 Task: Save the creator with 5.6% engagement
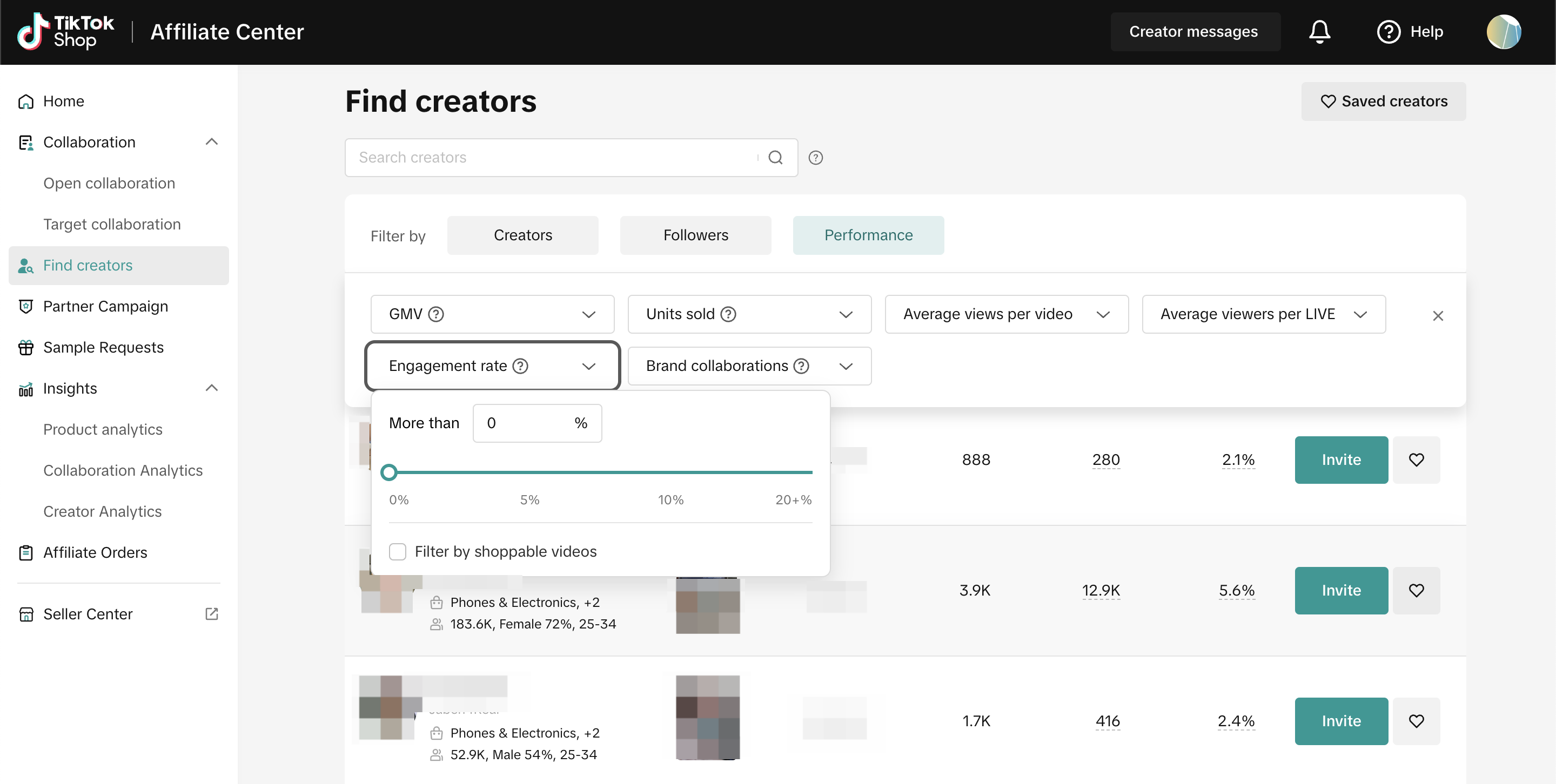[x=1416, y=590]
